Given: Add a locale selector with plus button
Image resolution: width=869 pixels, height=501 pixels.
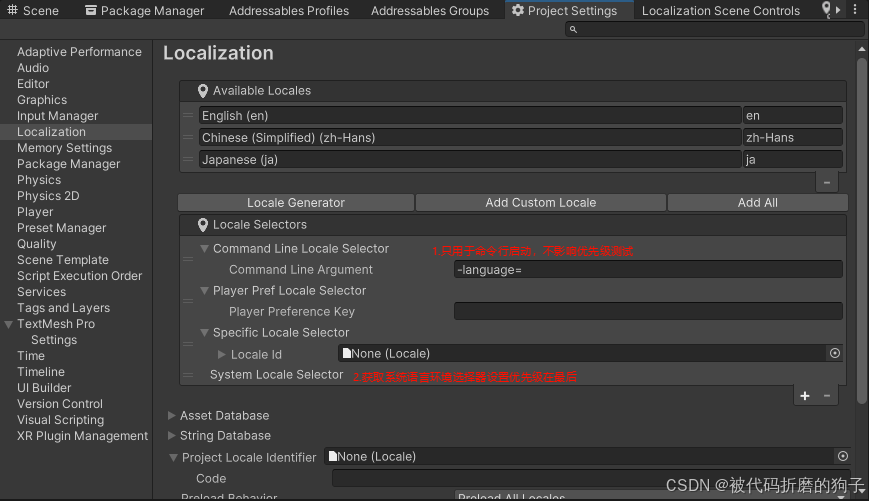Looking at the screenshot, I should tap(805, 396).
